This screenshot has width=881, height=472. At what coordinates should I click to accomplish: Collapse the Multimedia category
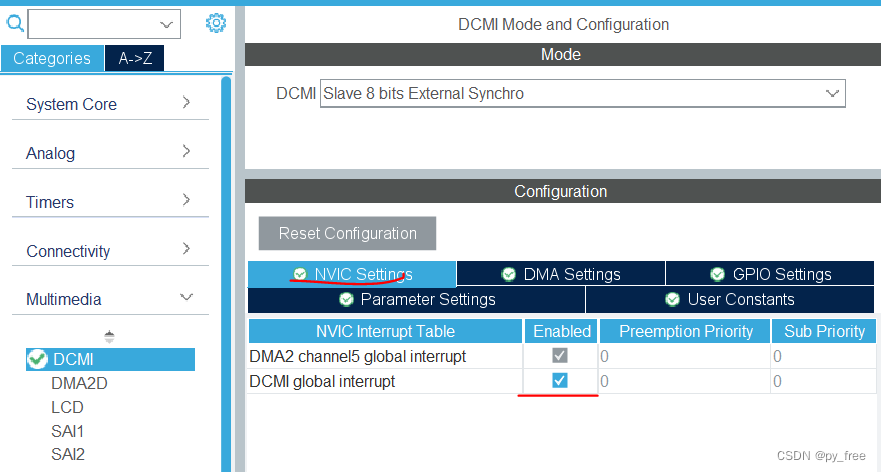pyautogui.click(x=110, y=299)
